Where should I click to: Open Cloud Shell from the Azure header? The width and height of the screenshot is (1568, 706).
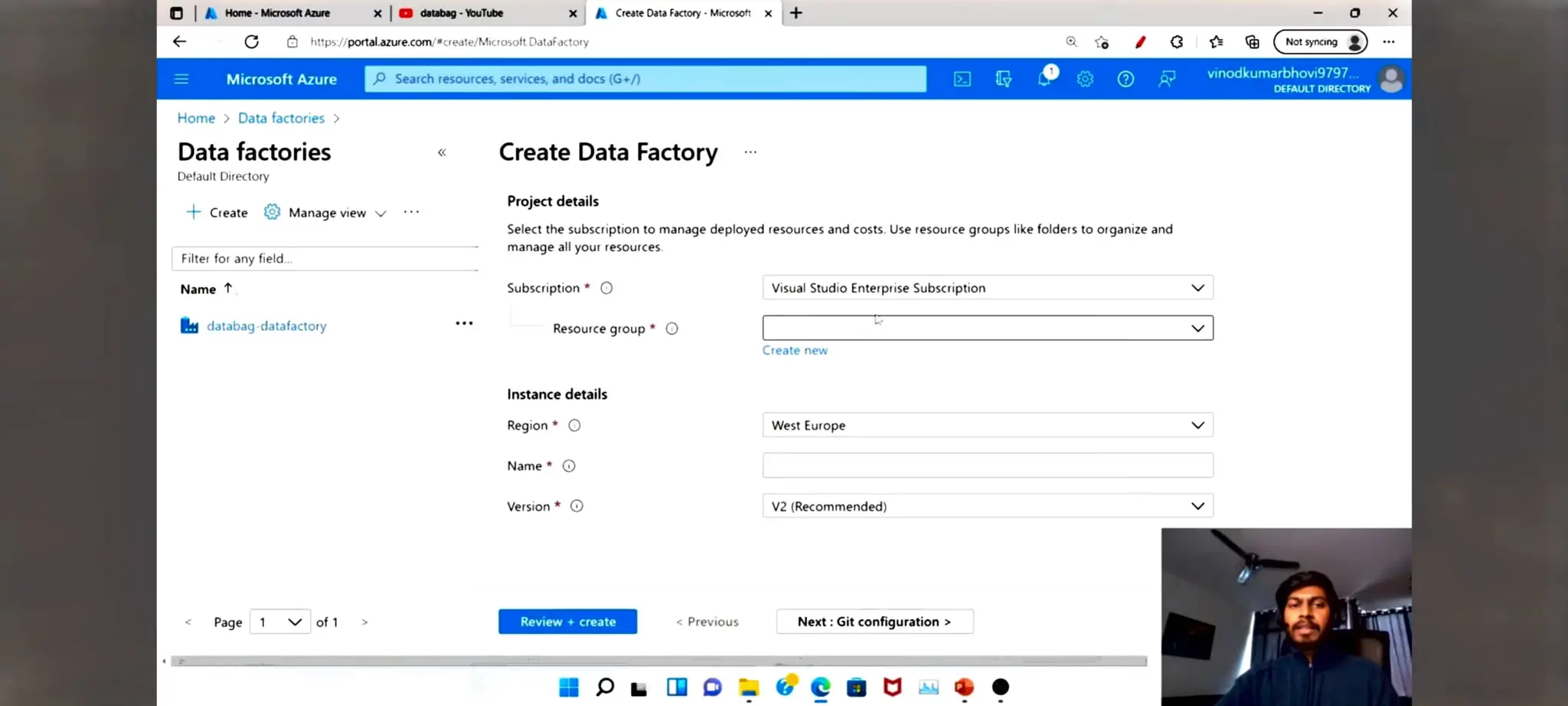(x=962, y=79)
